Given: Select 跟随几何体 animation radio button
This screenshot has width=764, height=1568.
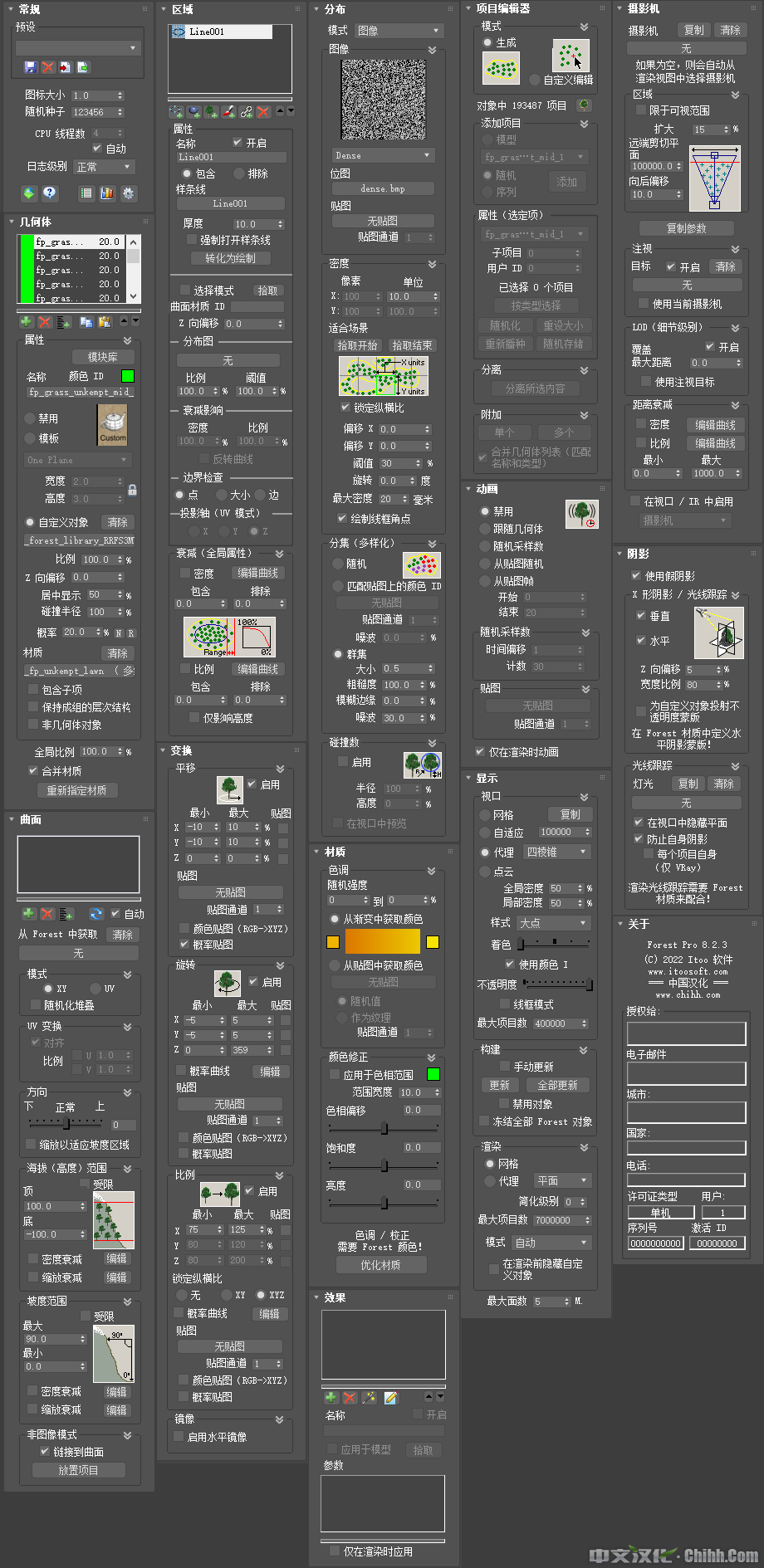Looking at the screenshot, I should click(x=485, y=529).
